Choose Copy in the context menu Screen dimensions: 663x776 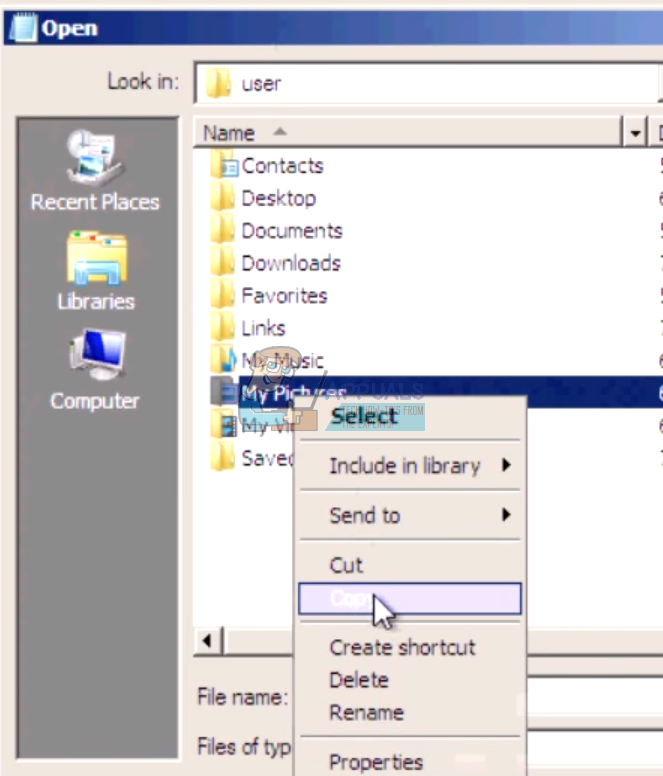[x=410, y=598]
